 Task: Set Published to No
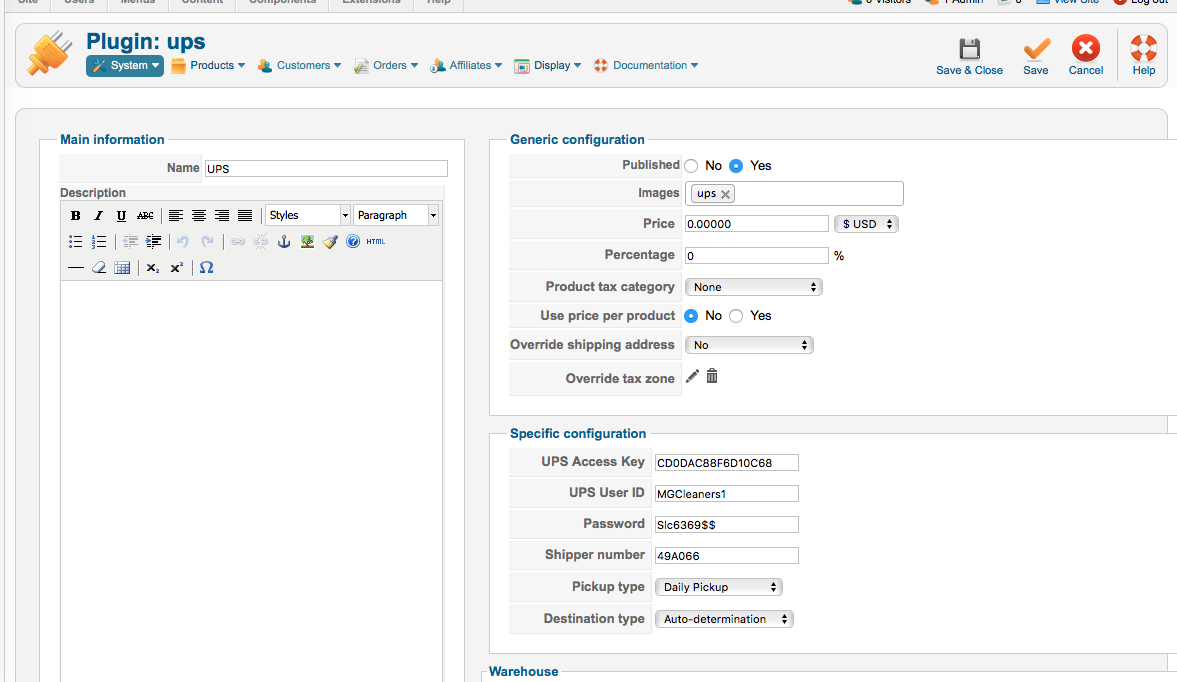691,166
